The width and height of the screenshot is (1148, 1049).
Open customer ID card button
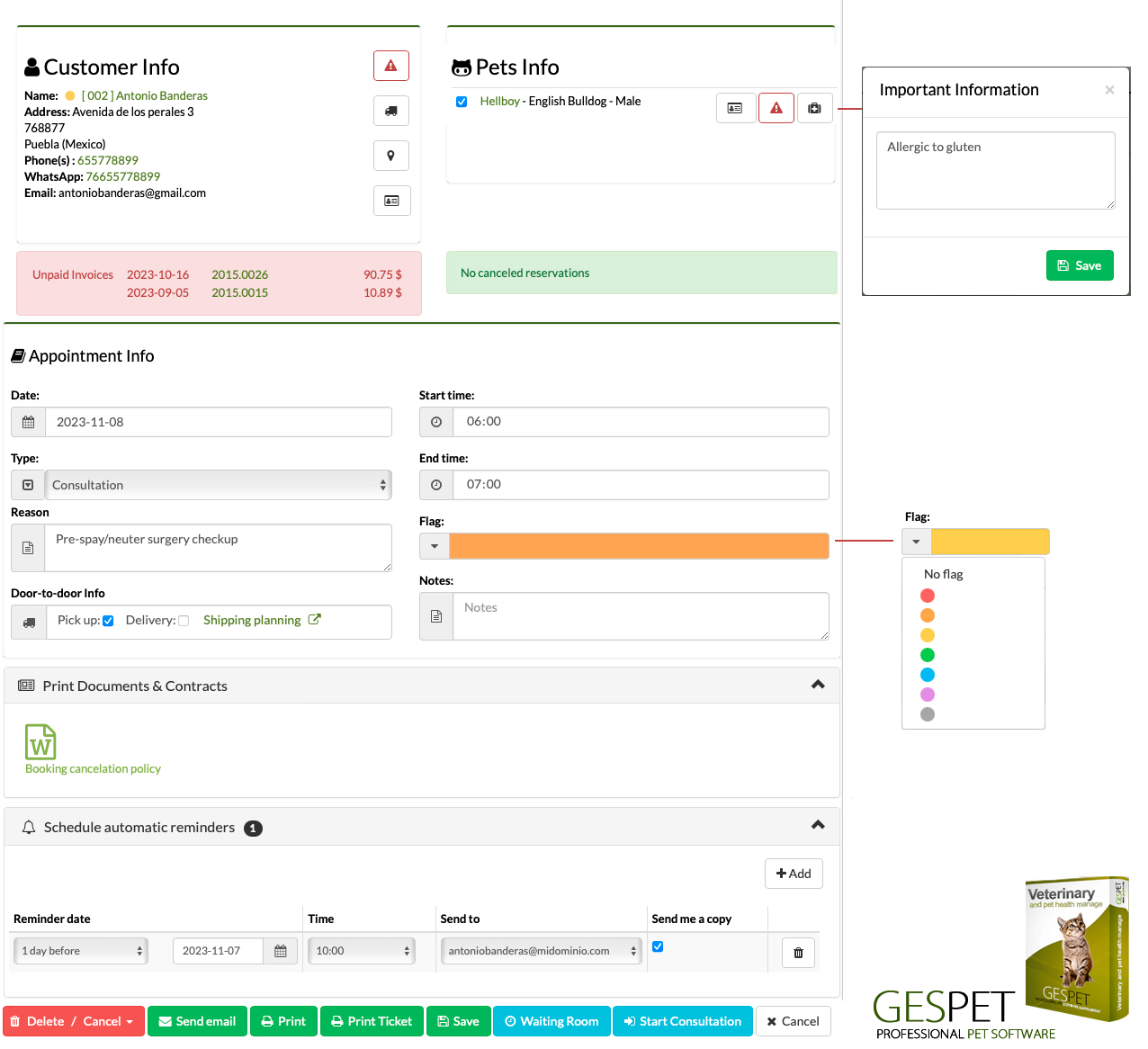pyautogui.click(x=392, y=201)
